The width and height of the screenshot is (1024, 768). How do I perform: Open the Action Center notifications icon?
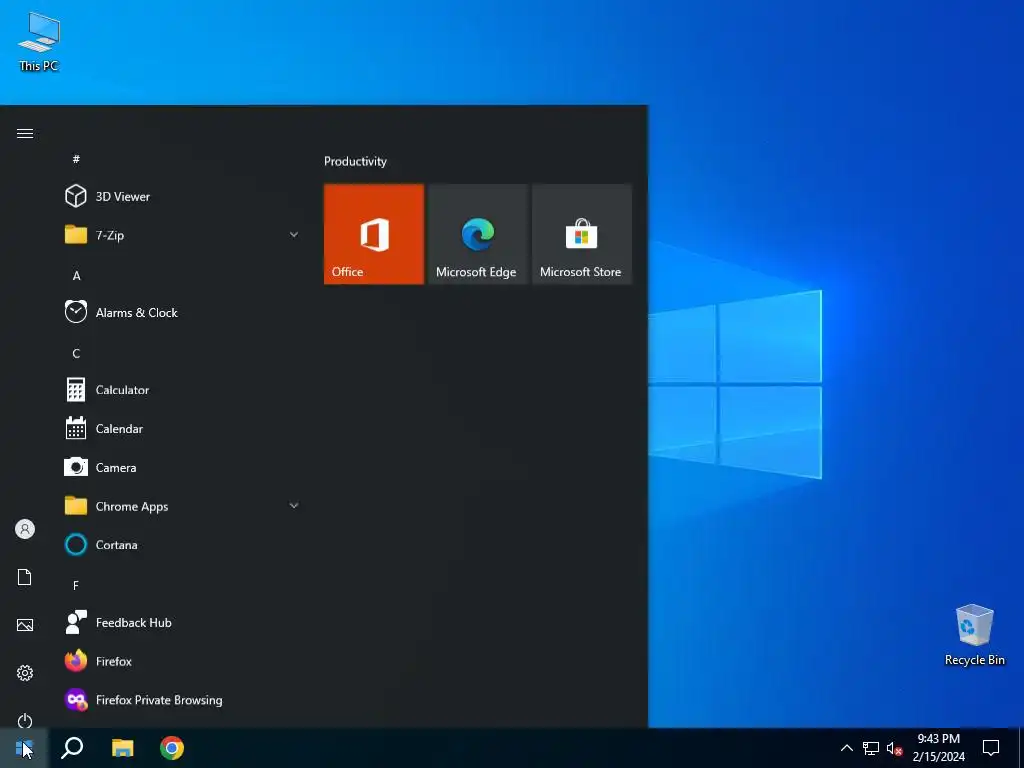click(x=991, y=748)
